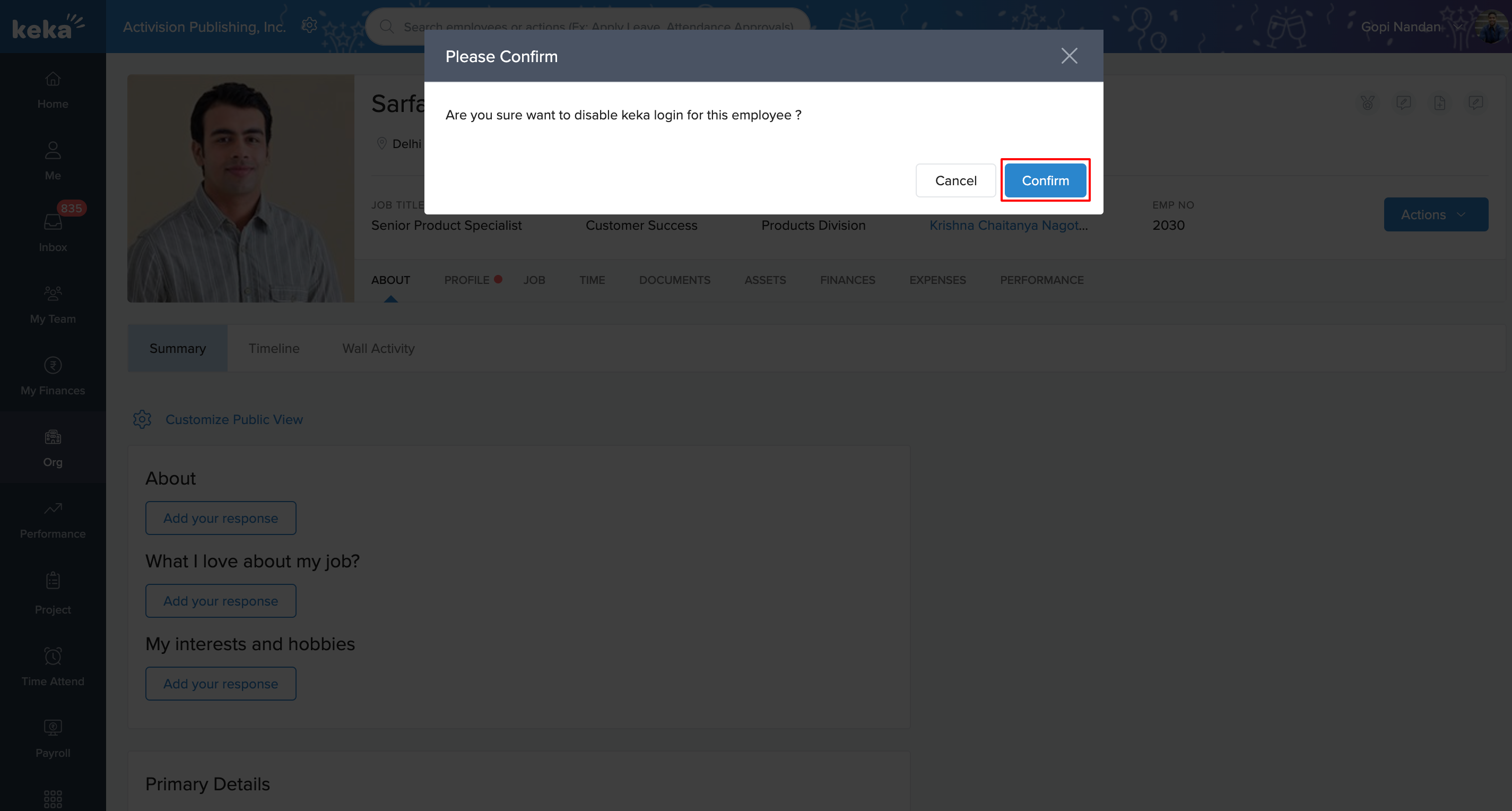Image resolution: width=1512 pixels, height=811 pixels.
Task: Click the Payroll sidebar icon
Action: pyautogui.click(x=53, y=727)
